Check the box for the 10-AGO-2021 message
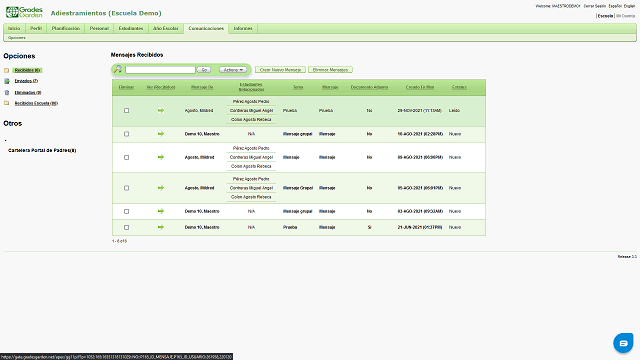This screenshot has width=640, height=360. point(127,134)
